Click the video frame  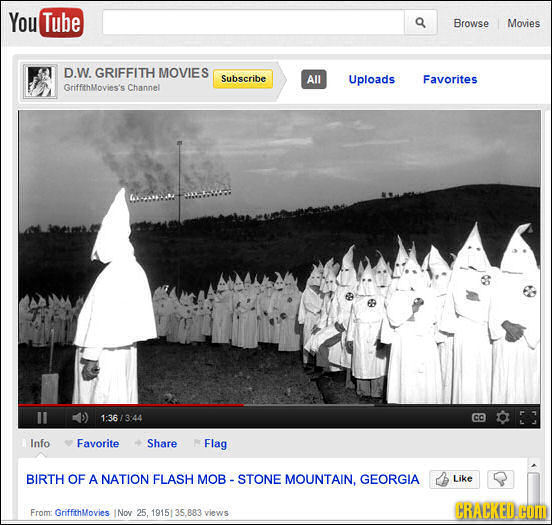pos(279,257)
